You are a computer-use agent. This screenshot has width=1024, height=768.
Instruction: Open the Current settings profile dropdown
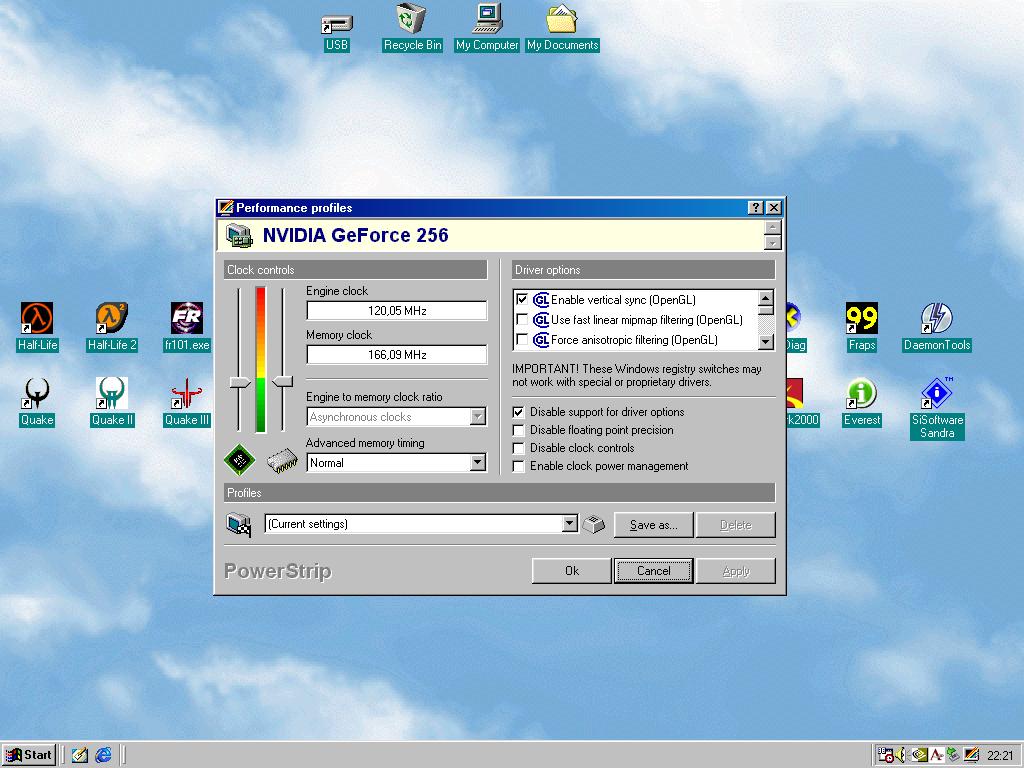tap(570, 524)
